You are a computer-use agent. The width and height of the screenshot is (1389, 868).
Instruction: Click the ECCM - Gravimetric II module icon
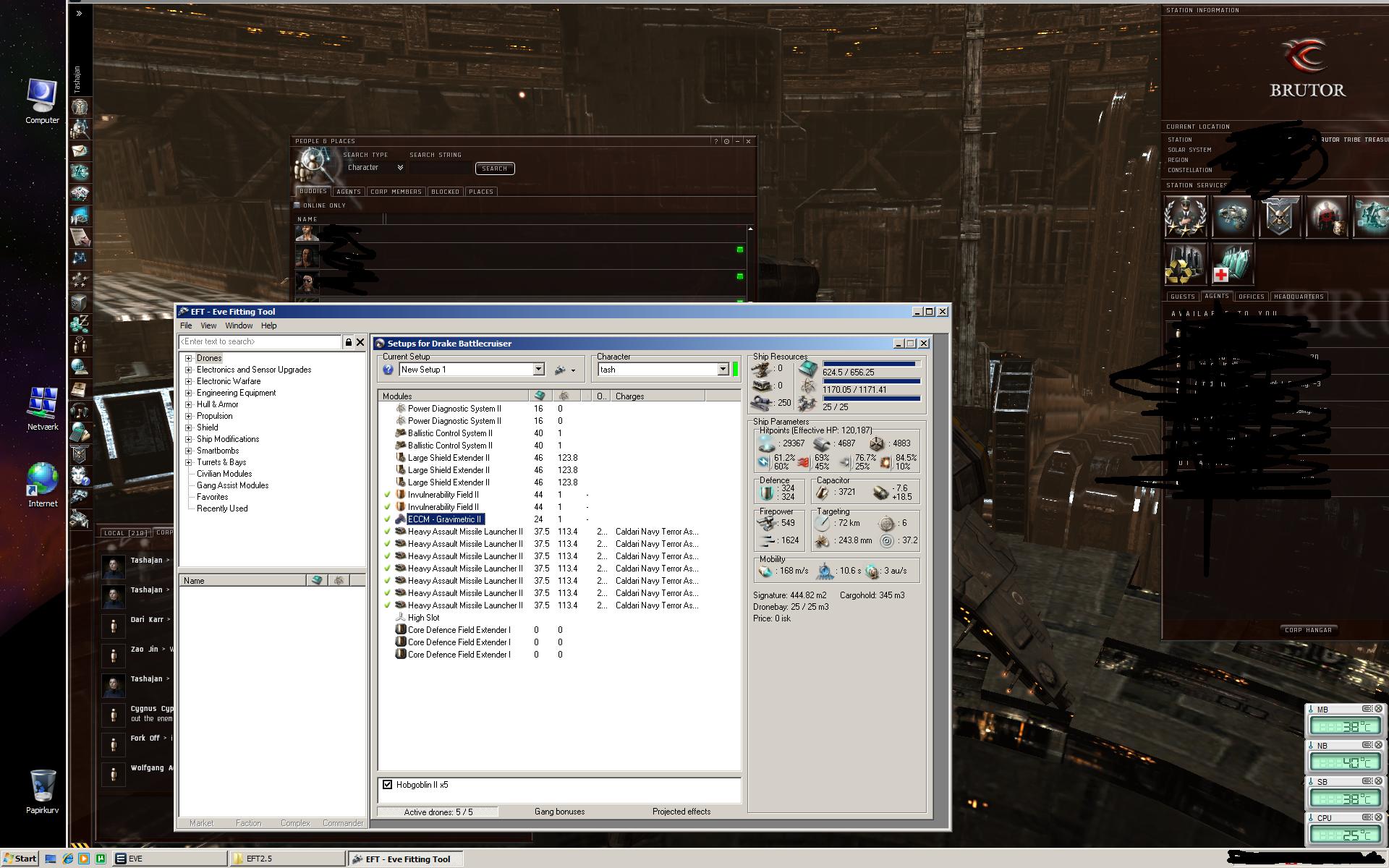click(x=400, y=519)
